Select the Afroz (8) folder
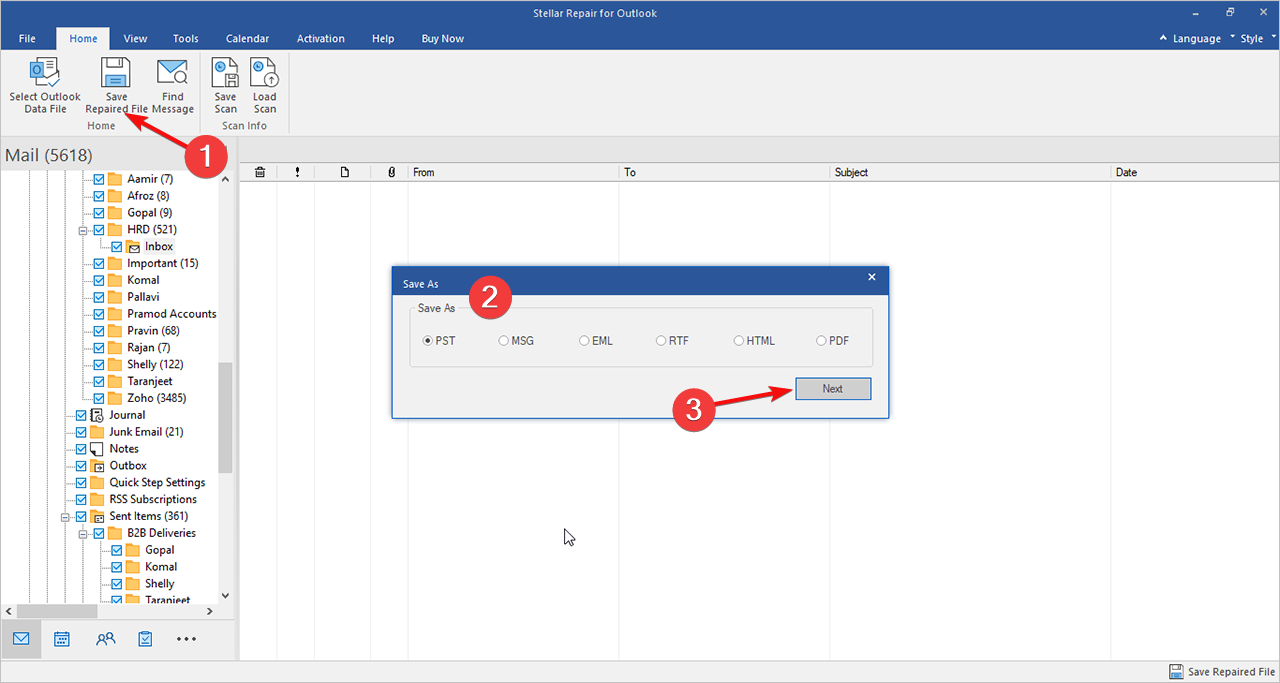The image size is (1280, 683). coord(148,196)
